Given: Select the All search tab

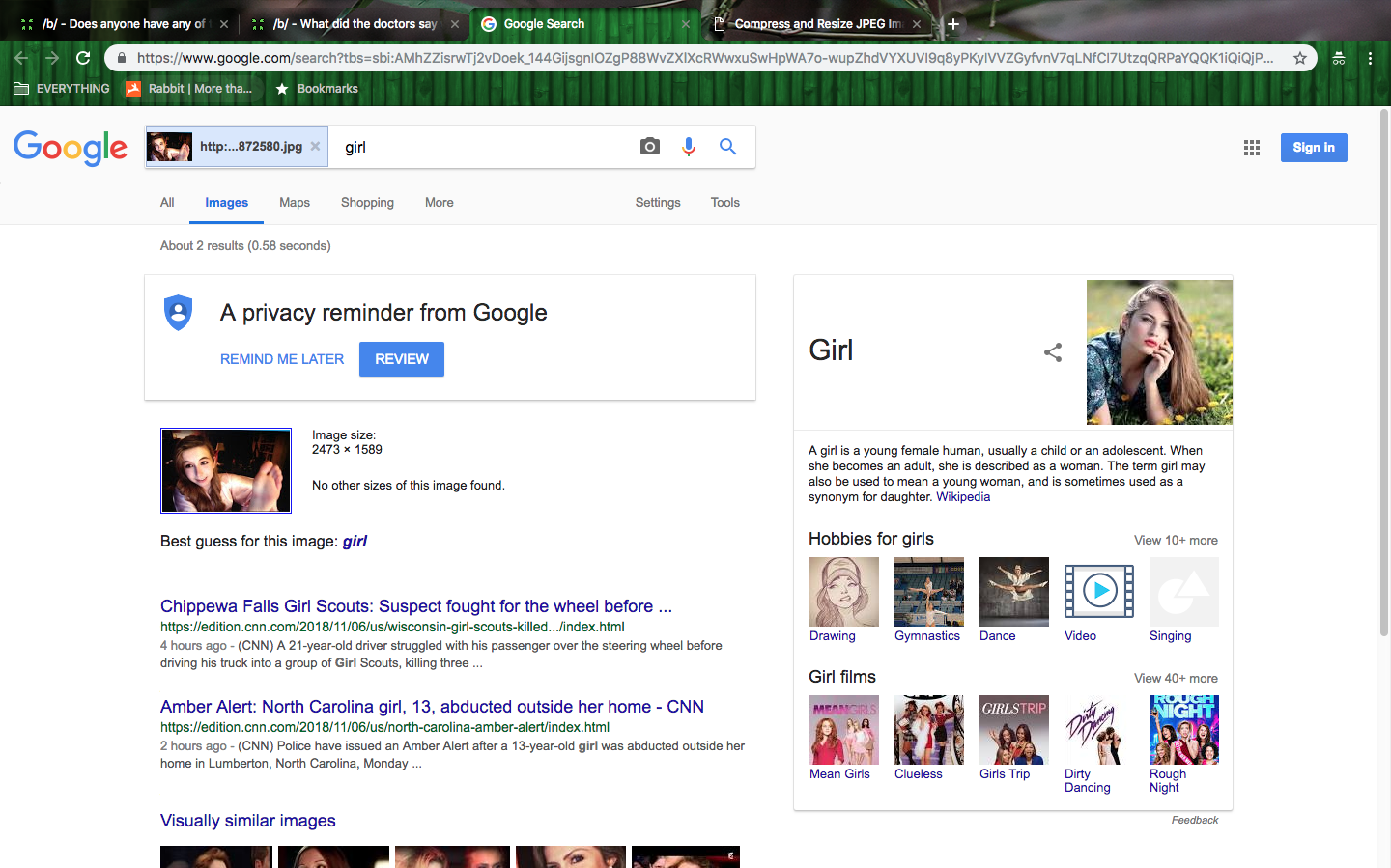Looking at the screenshot, I should 167,203.
